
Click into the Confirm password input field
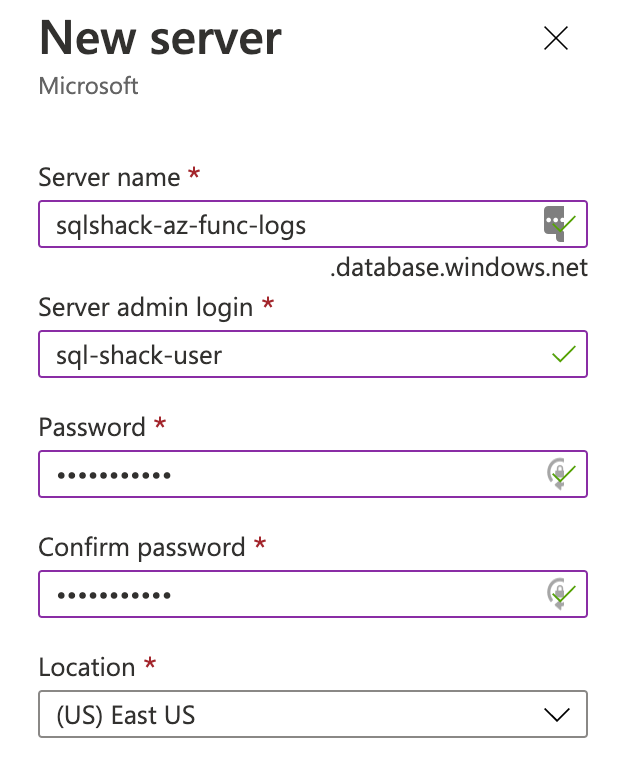point(280,594)
